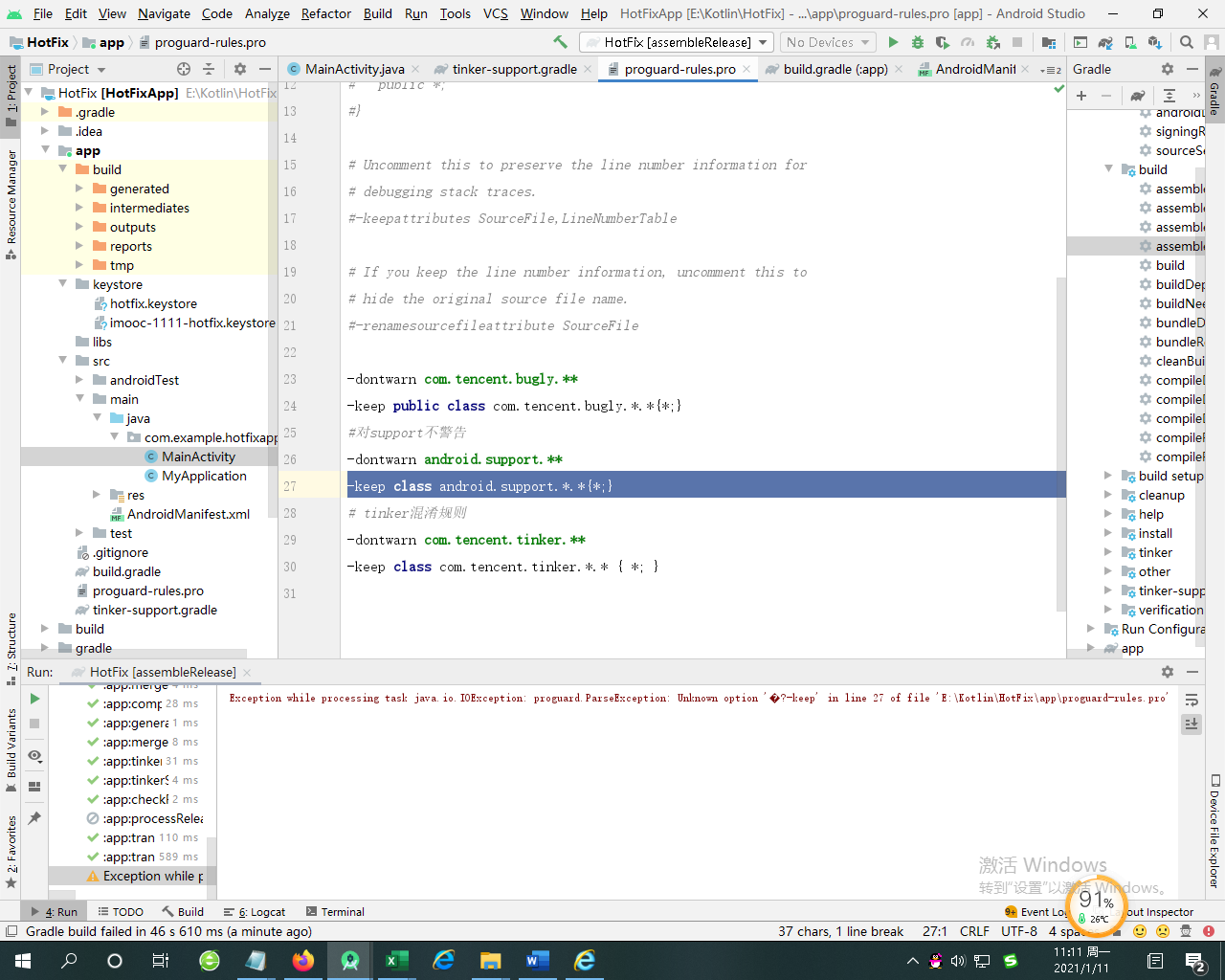This screenshot has height=980, width=1225.
Task: Click Sync Project with Gradle Files icon
Action: 1105,42
